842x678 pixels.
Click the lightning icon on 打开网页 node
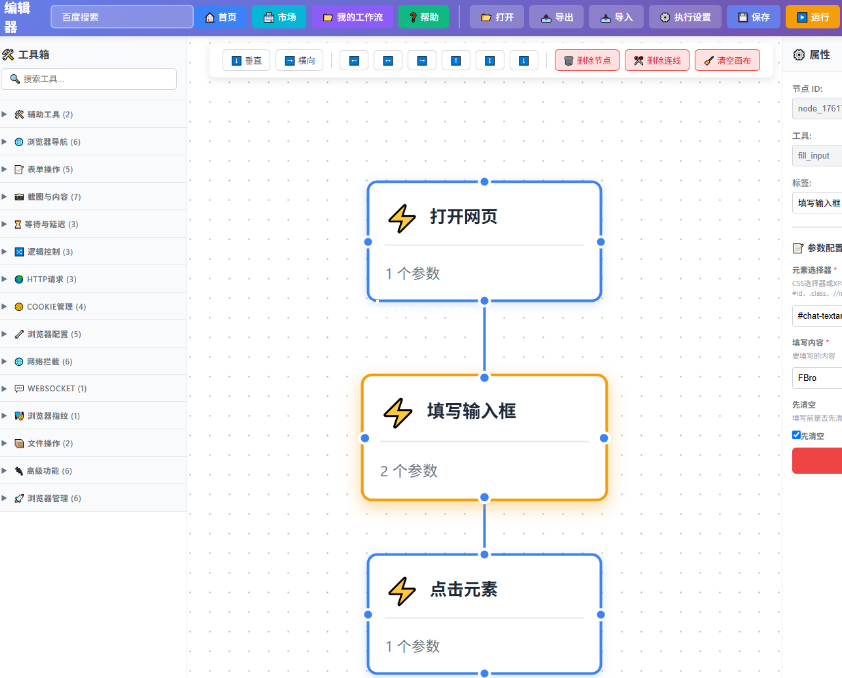tap(402, 218)
